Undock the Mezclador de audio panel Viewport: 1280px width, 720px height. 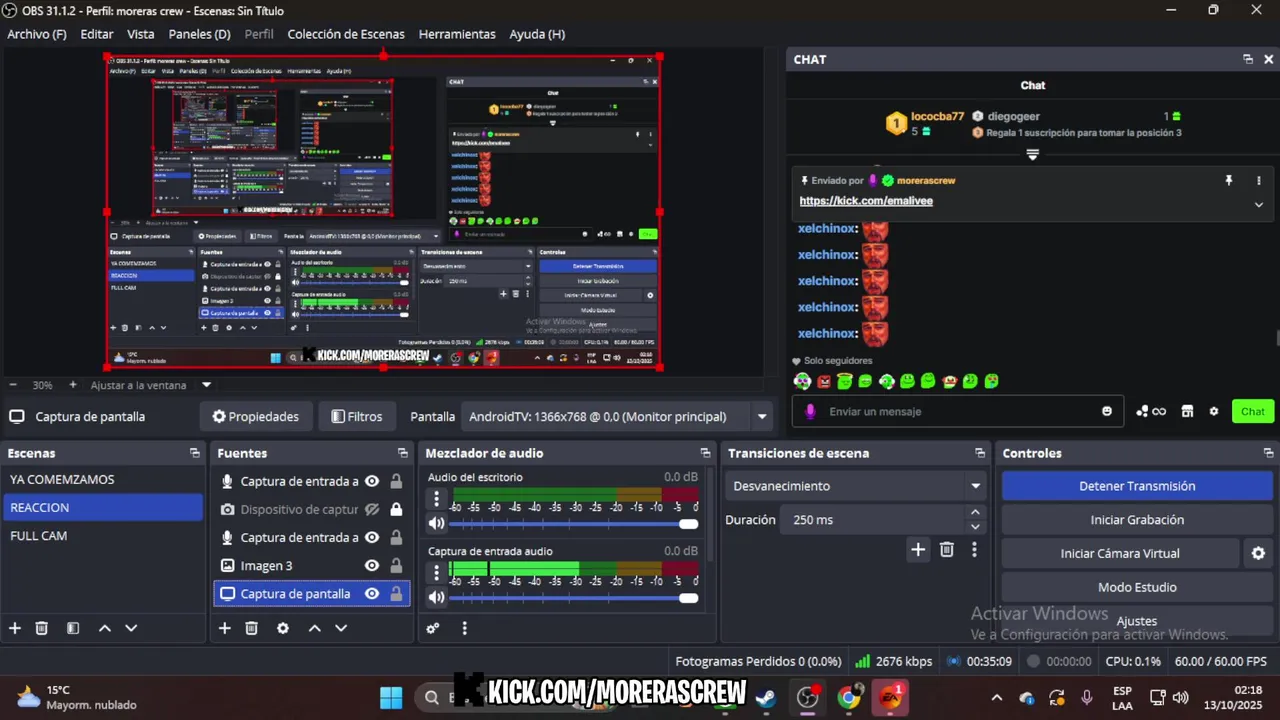pyautogui.click(x=705, y=453)
